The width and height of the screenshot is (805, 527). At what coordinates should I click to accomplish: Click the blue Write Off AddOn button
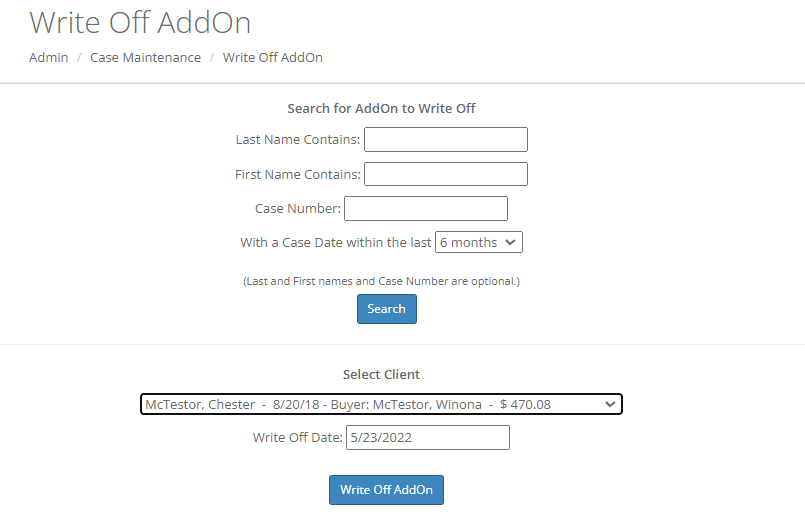(x=386, y=490)
